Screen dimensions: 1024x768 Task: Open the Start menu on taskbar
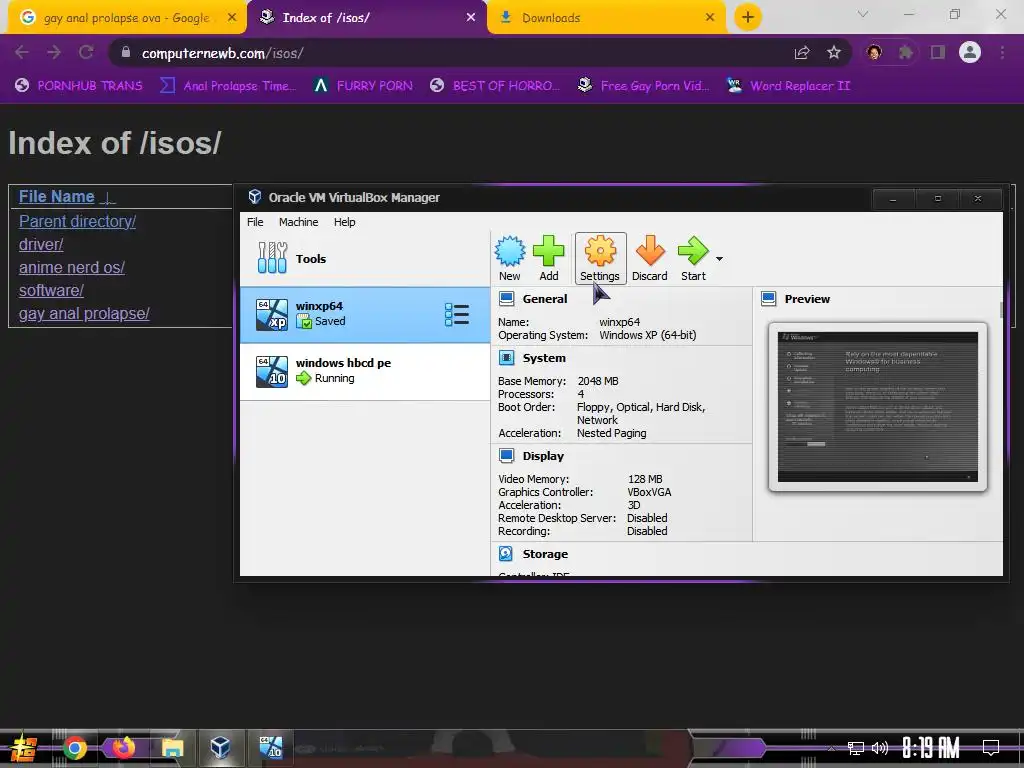click(24, 748)
